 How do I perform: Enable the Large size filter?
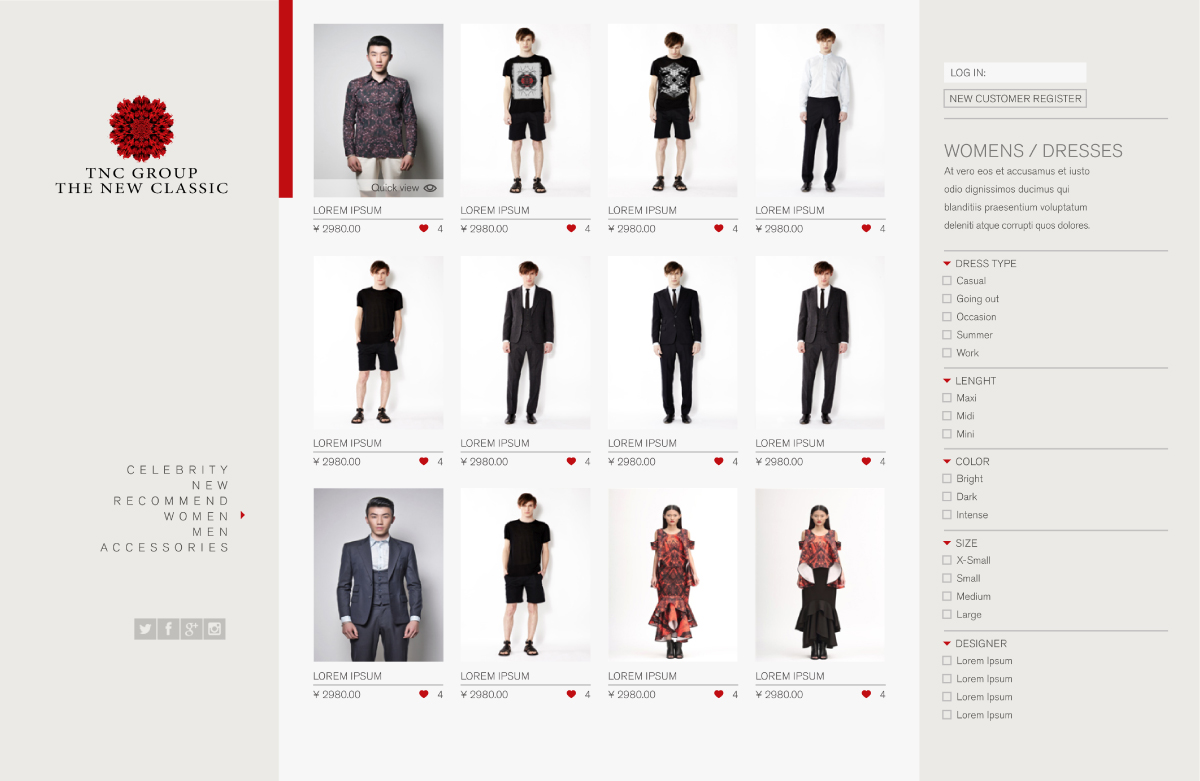point(947,615)
